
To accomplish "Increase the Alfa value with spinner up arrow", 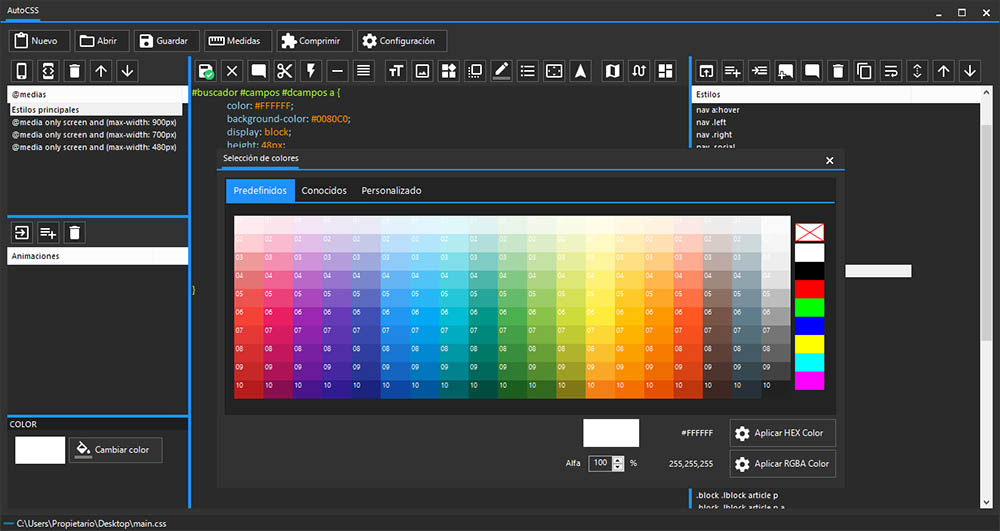I will point(618,459).
